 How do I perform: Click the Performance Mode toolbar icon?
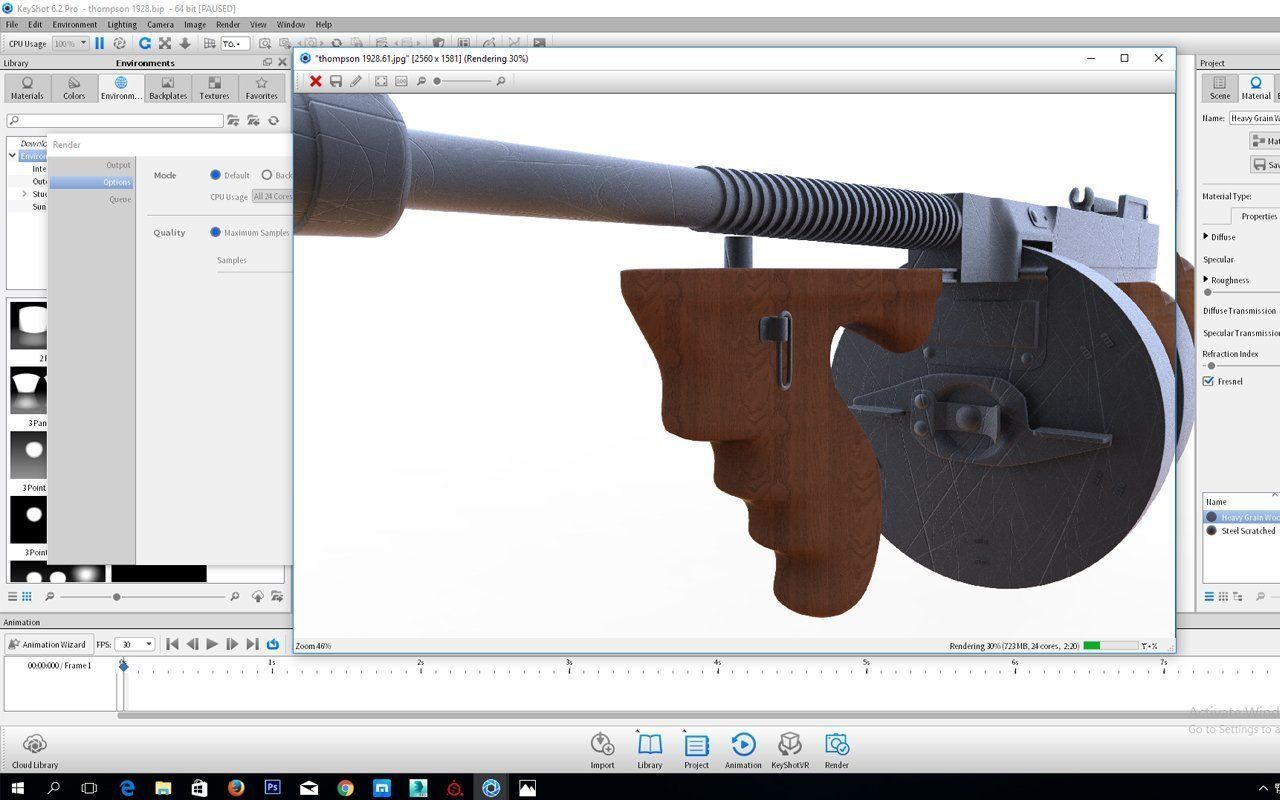(120, 43)
